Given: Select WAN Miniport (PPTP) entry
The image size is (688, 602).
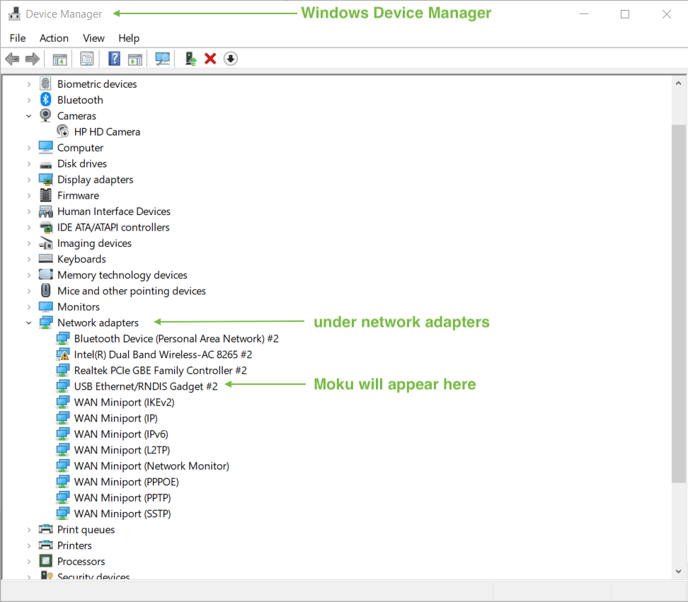Looking at the screenshot, I should click(x=122, y=498).
